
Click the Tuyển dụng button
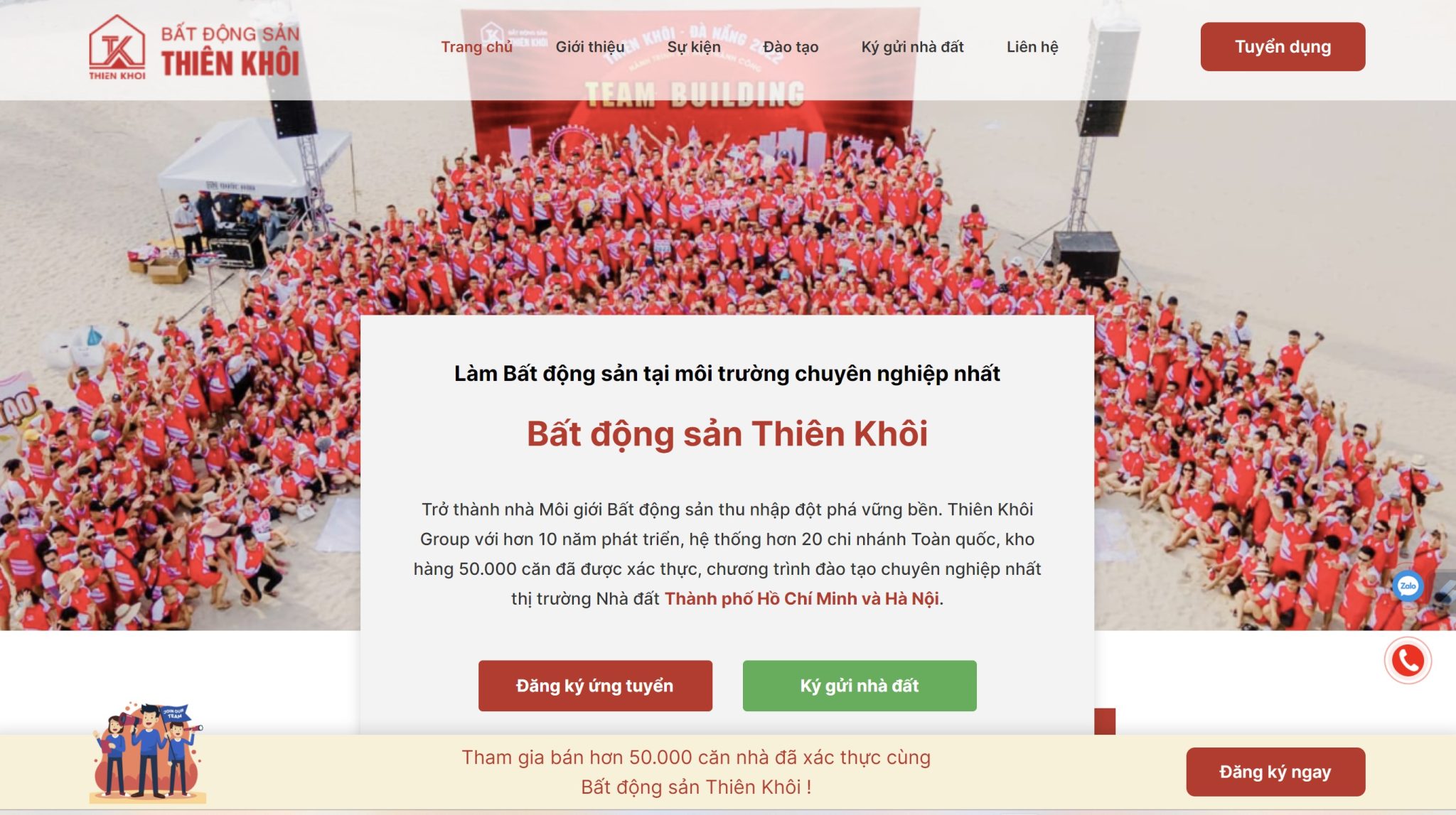[x=1283, y=47]
